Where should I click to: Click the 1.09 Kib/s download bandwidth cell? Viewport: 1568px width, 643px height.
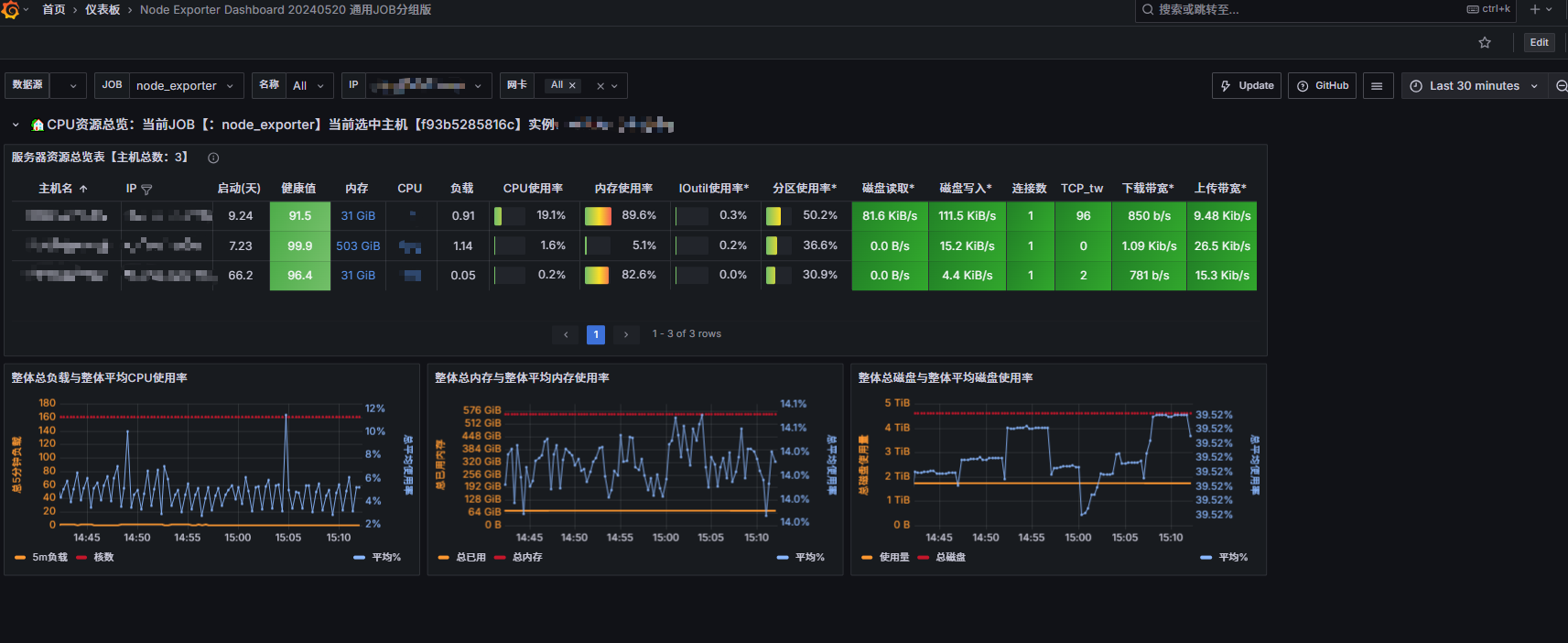click(1149, 246)
